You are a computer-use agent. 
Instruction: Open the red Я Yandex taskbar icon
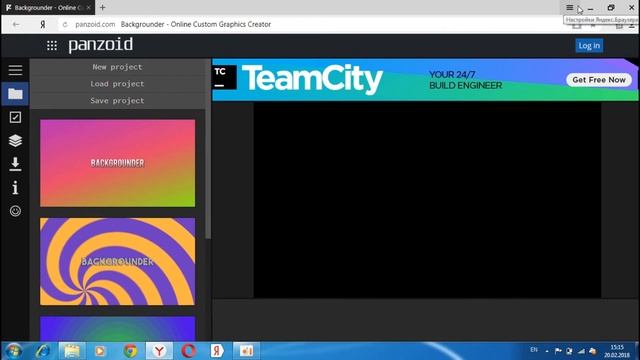click(217, 351)
